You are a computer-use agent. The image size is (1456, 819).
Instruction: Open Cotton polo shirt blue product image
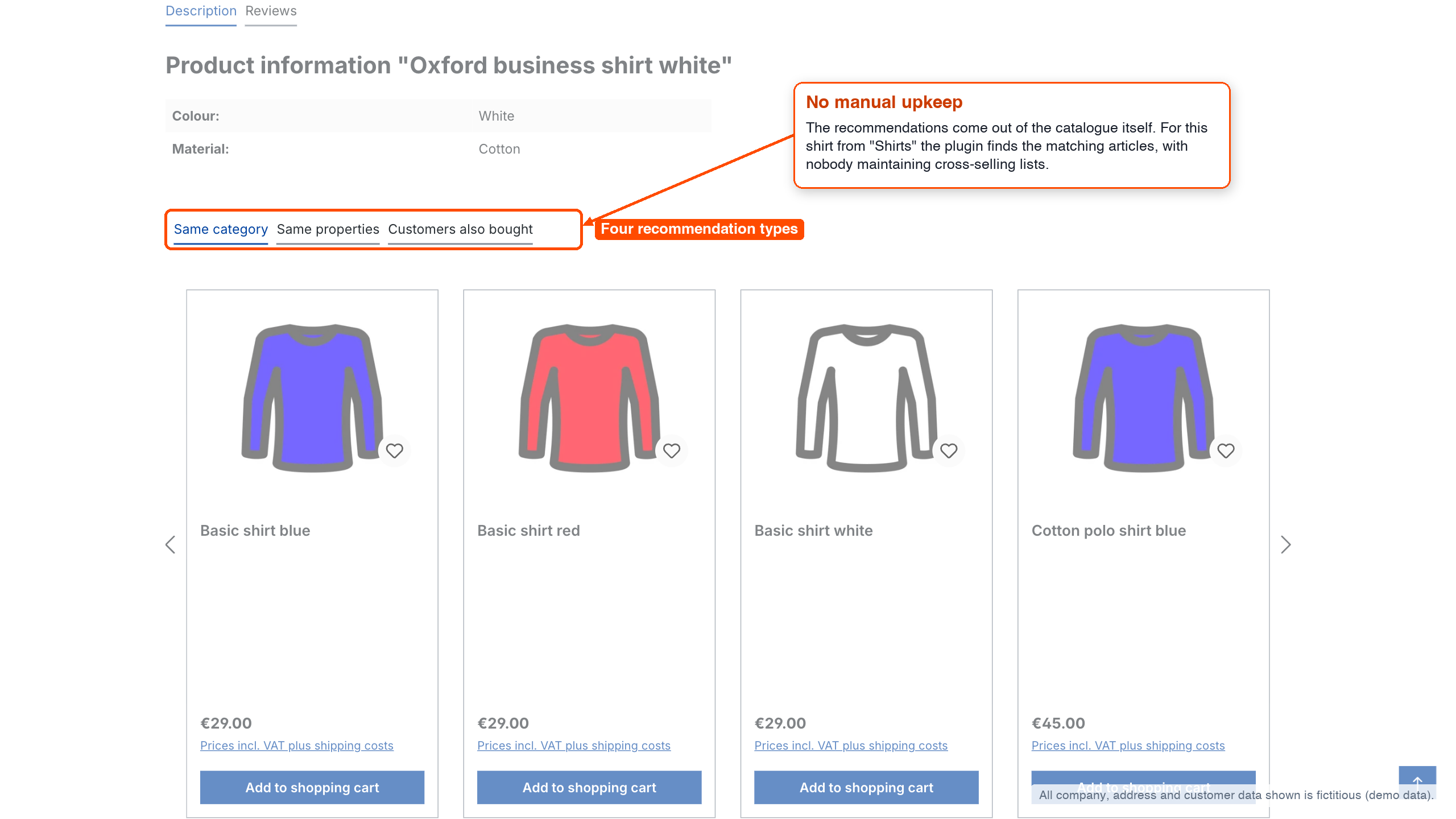1143,398
